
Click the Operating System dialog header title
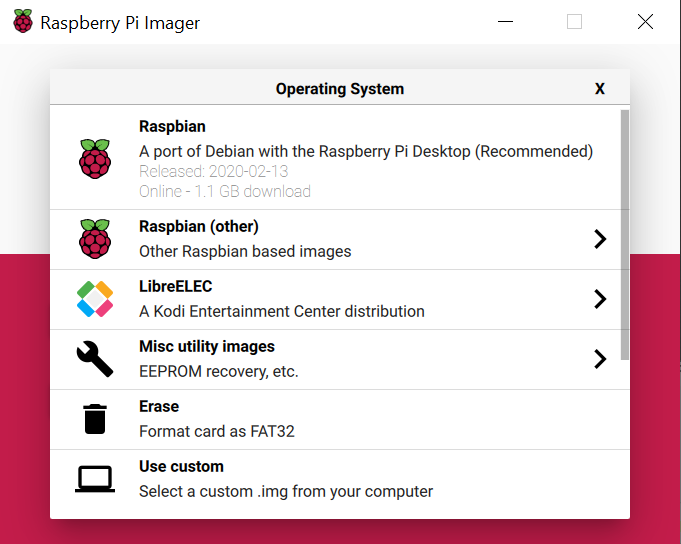[x=340, y=89]
